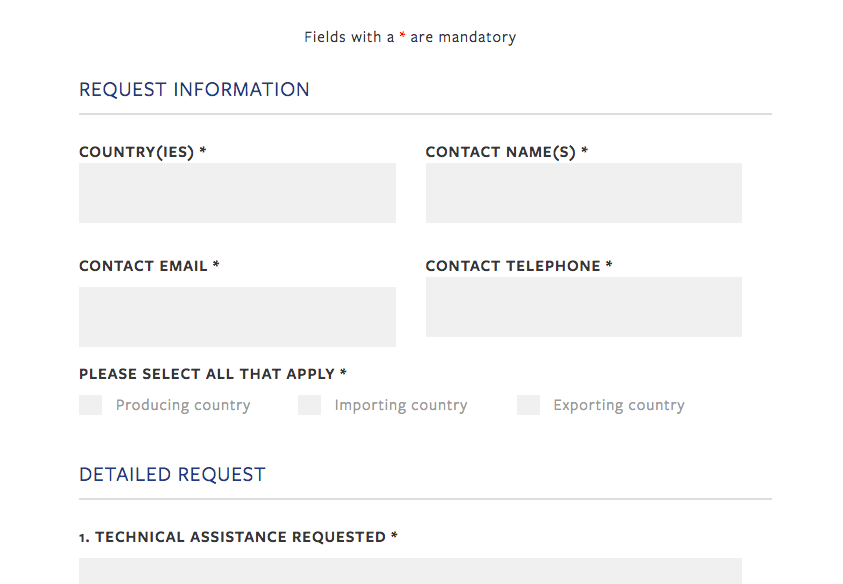Click the REQUEST INFORMATION section heading
This screenshot has width=843, height=584.
(194, 89)
